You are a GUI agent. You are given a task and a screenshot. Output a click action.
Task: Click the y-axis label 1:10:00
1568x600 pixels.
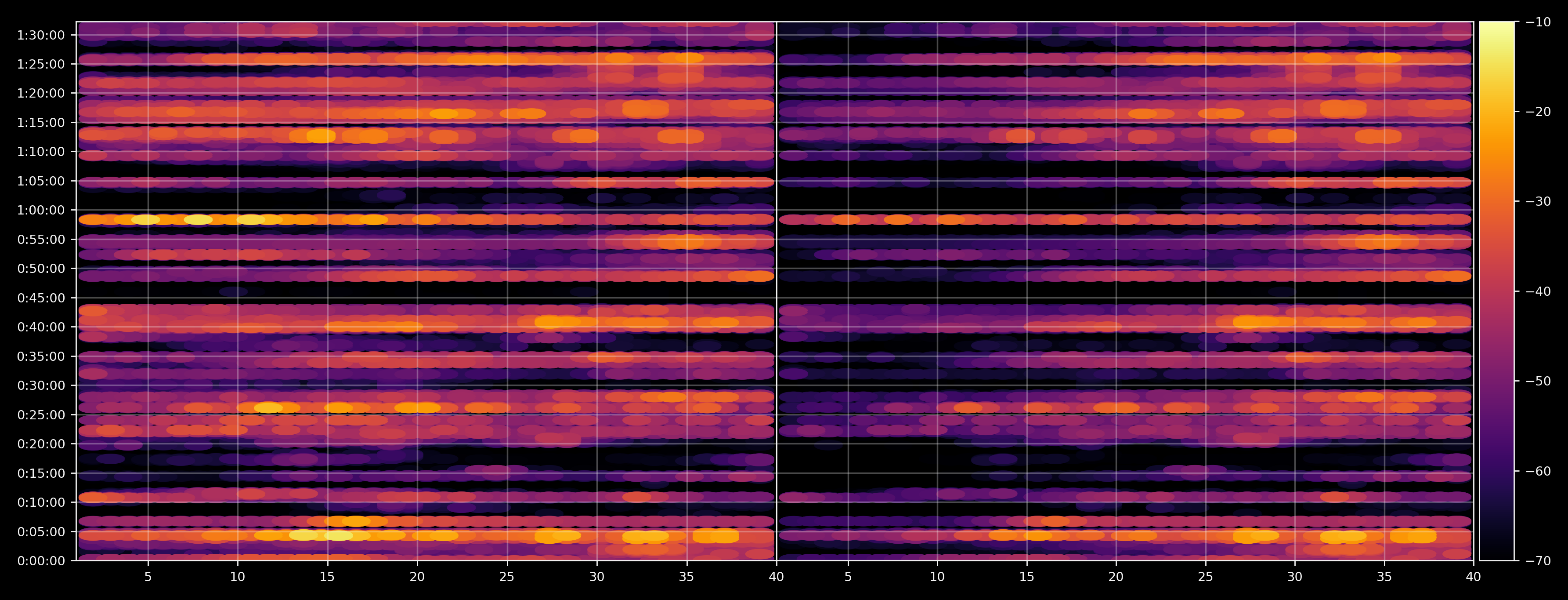coord(41,152)
